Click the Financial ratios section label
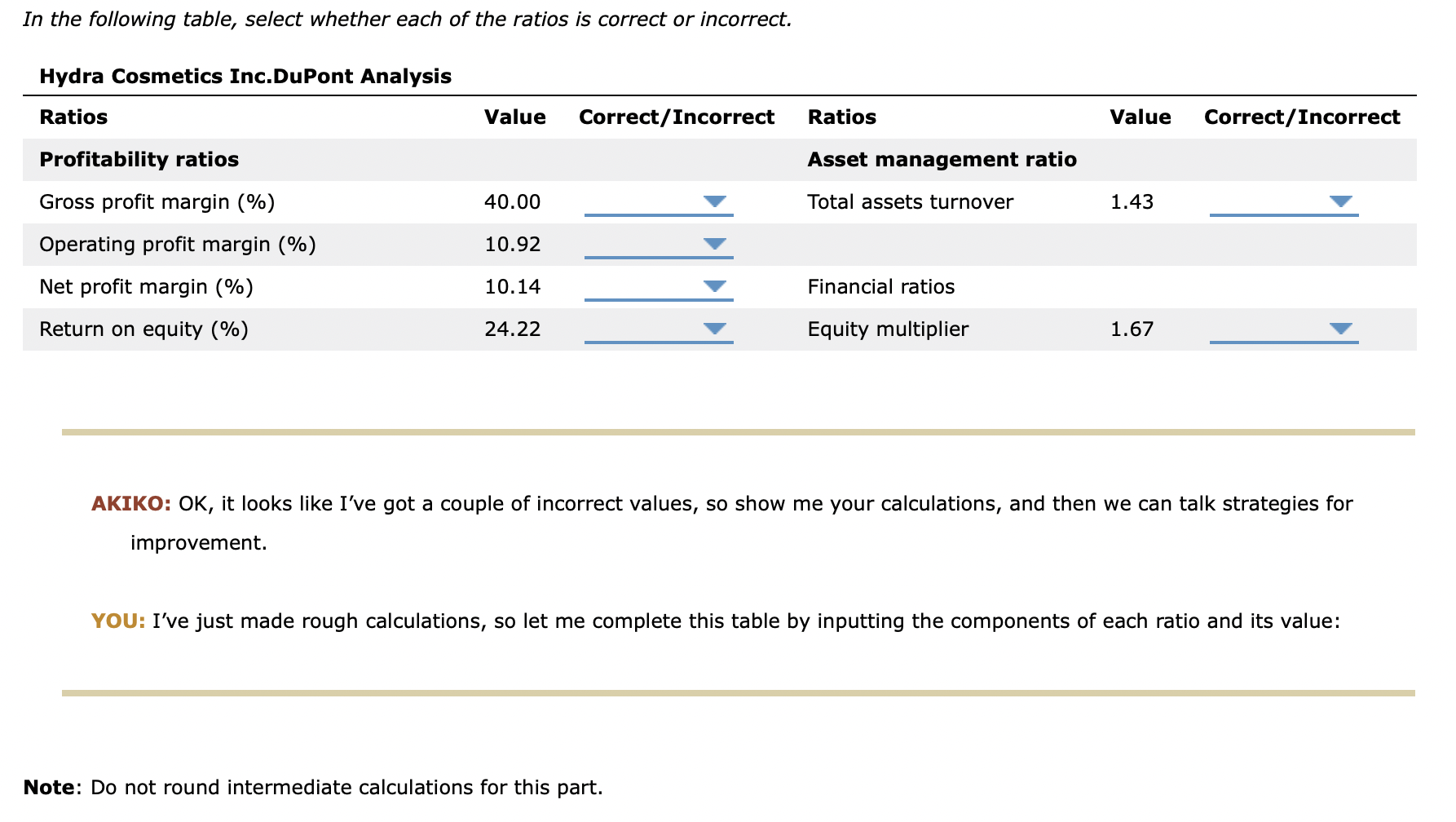This screenshot has width=1456, height=822. 880,286
